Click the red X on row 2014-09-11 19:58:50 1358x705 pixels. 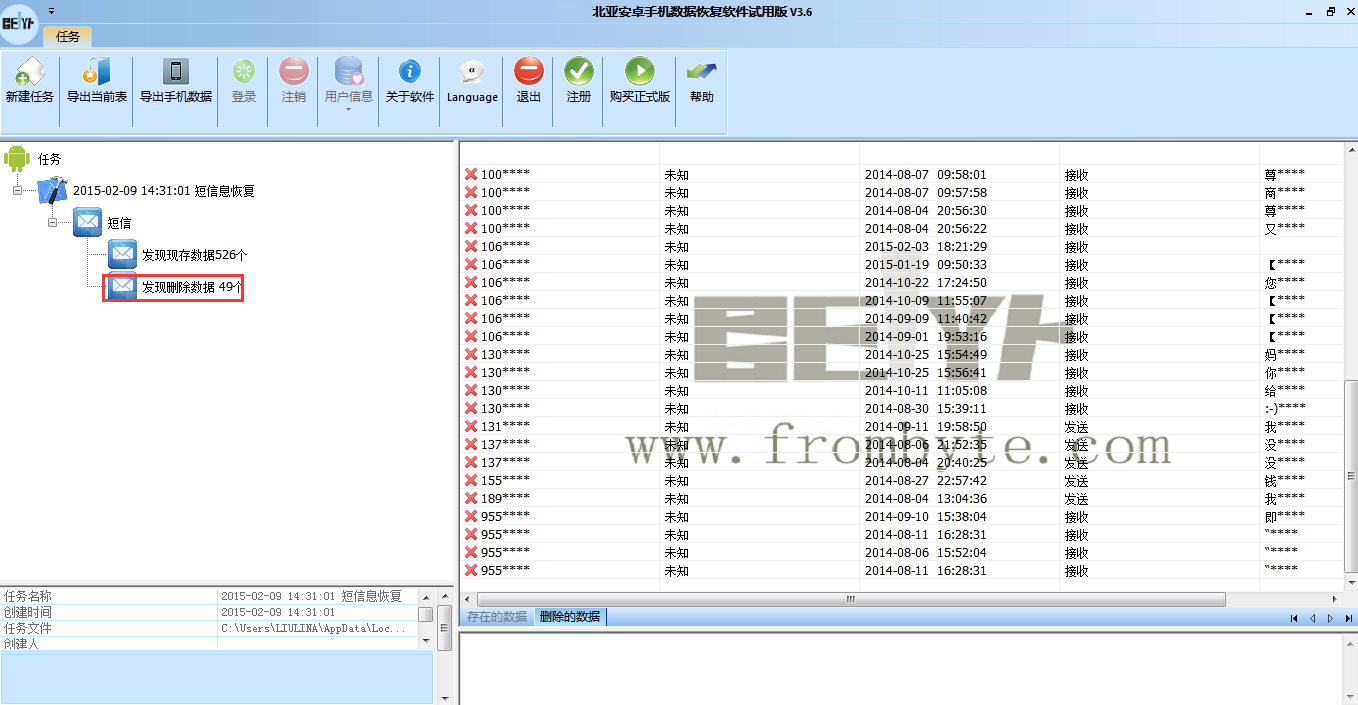tap(471, 427)
